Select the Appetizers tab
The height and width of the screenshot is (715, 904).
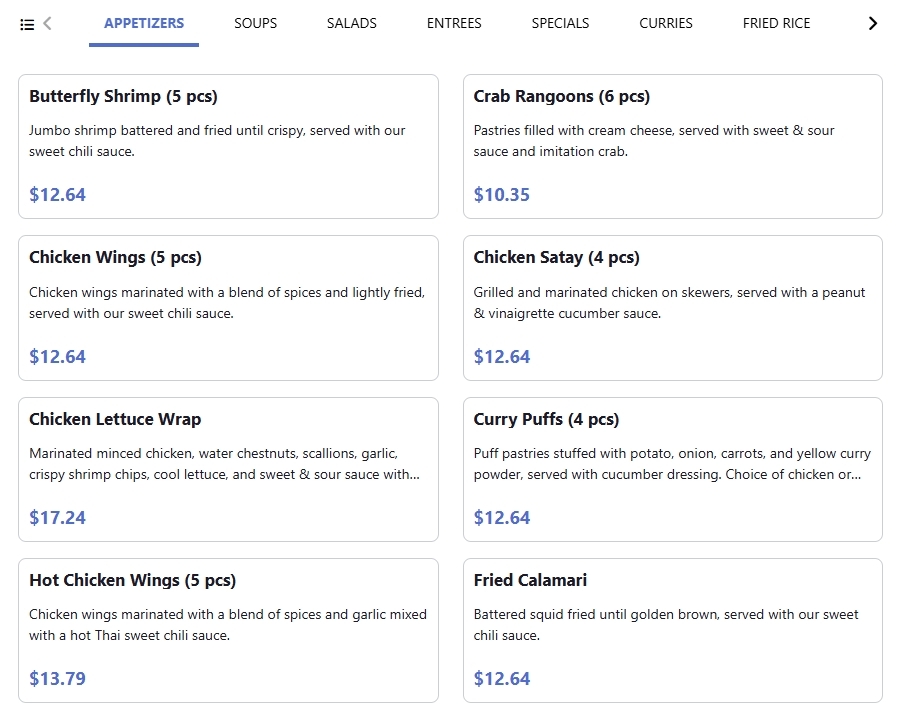click(x=144, y=24)
